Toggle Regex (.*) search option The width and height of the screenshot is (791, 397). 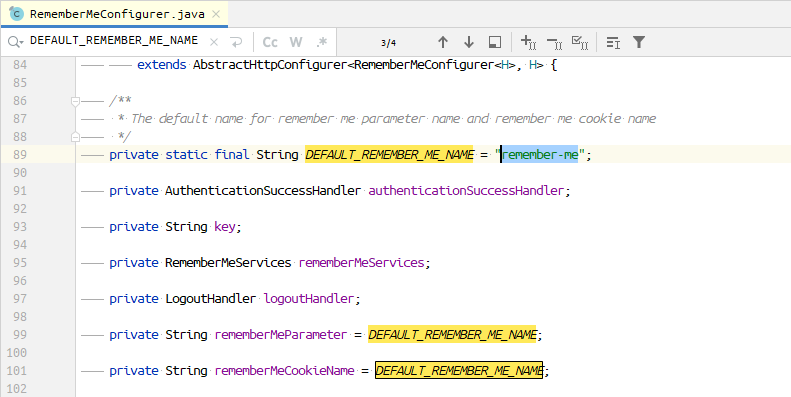tap(322, 42)
